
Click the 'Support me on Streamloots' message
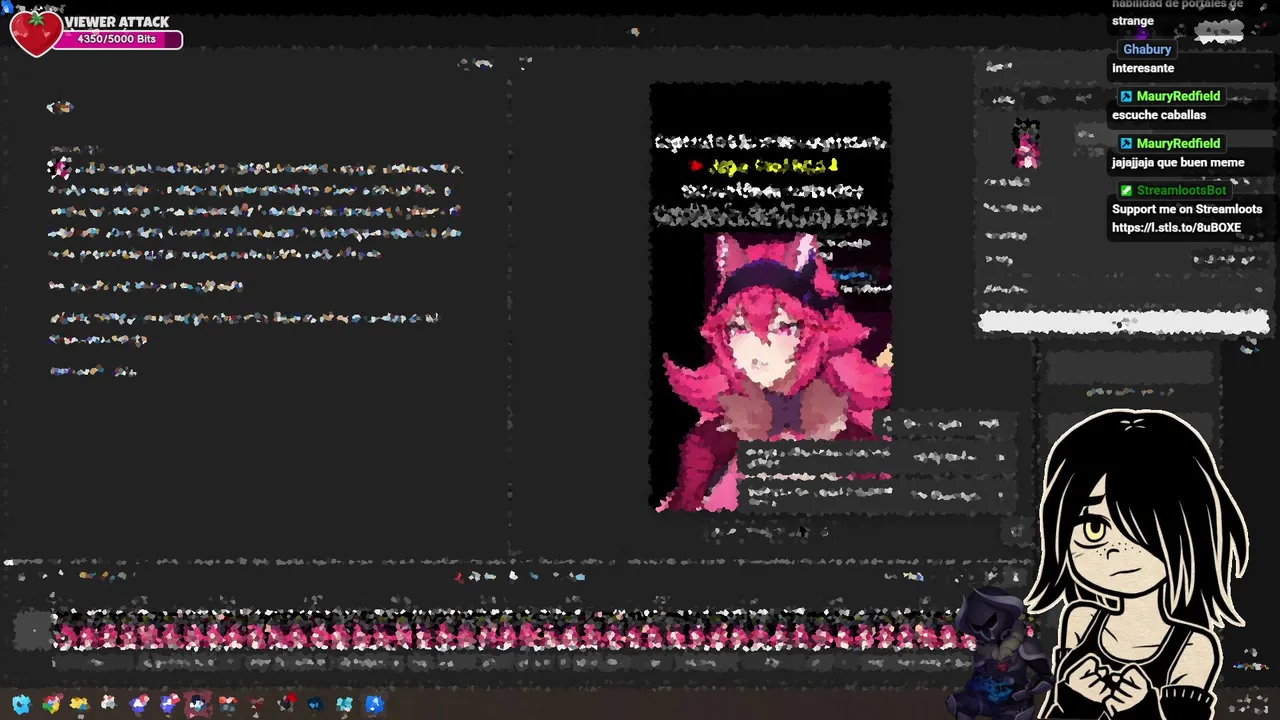click(1187, 209)
